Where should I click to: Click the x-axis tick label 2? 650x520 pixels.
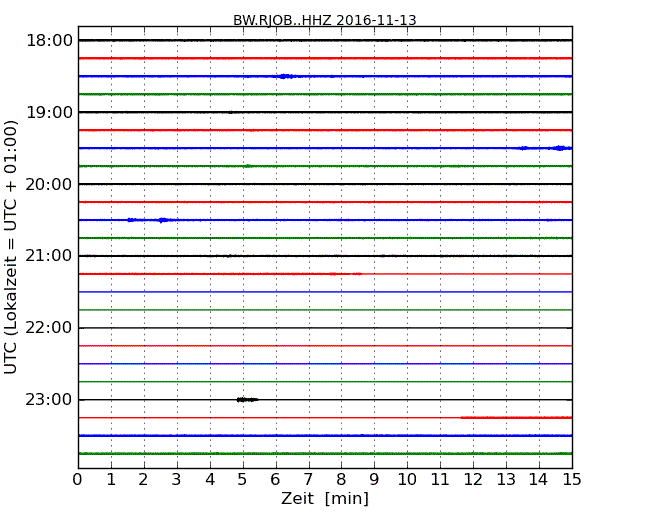point(143,480)
